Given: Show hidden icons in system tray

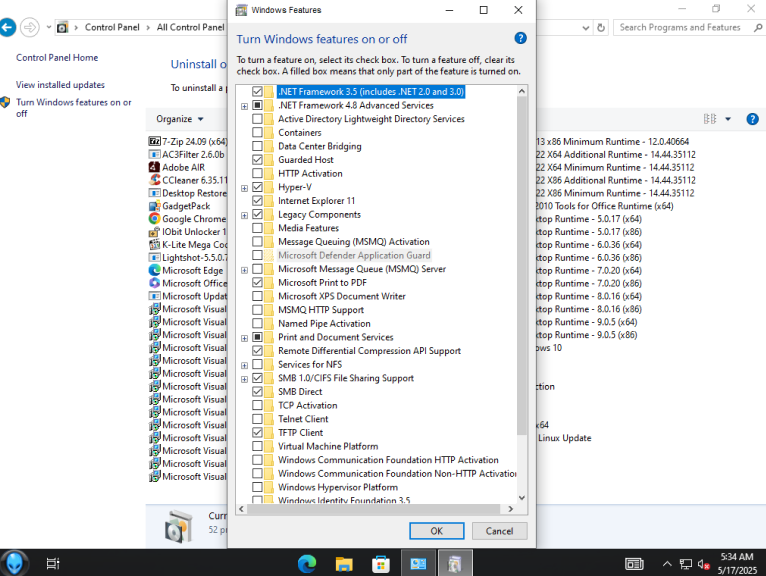Looking at the screenshot, I should 667,564.
